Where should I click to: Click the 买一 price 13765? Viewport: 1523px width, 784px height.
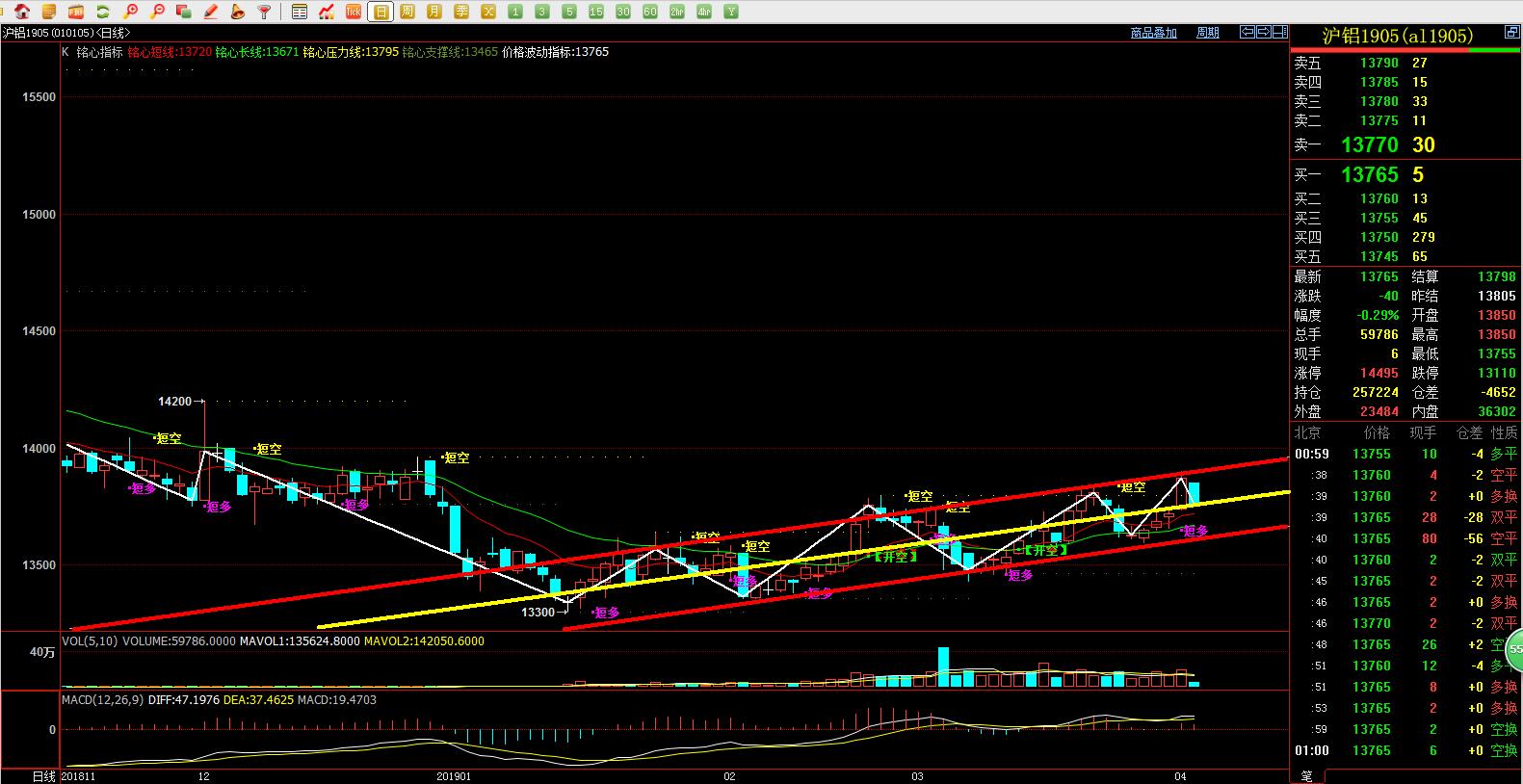[x=1369, y=174]
